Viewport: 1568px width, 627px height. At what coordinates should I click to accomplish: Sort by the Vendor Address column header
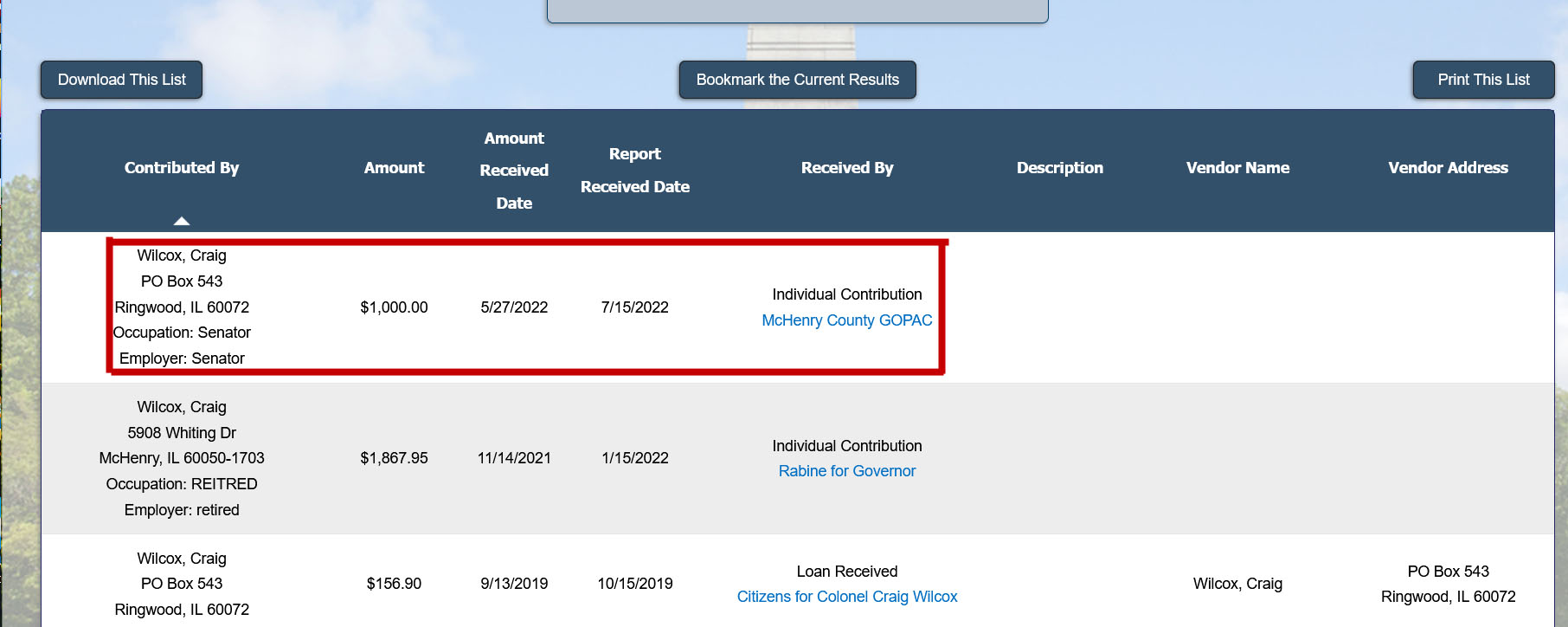pos(1448,168)
